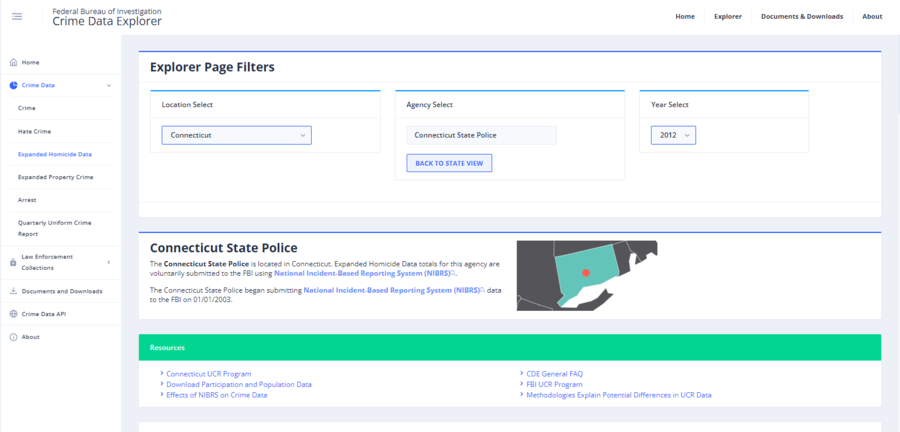Open Connecticut UCR Program link
The height and width of the screenshot is (432, 900).
(208, 374)
